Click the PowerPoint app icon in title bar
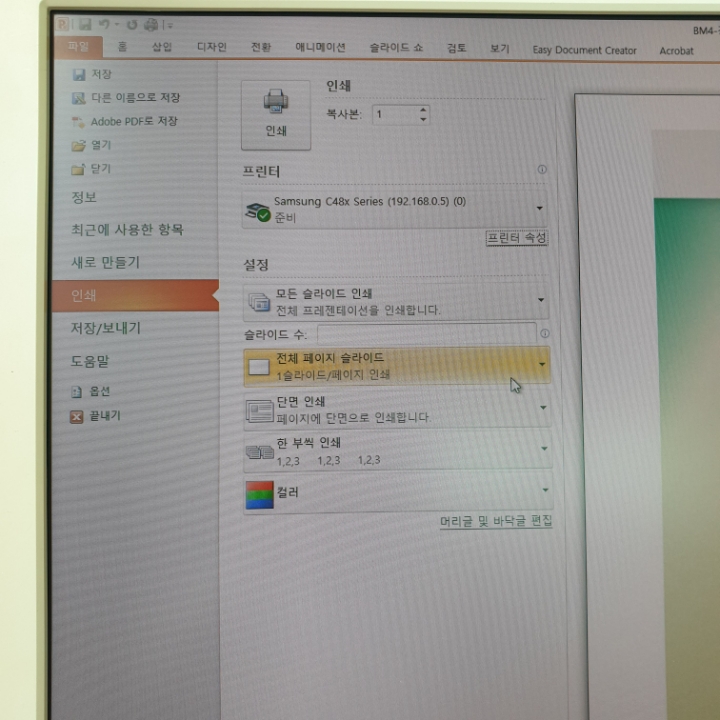The width and height of the screenshot is (720, 720). [x=62, y=23]
